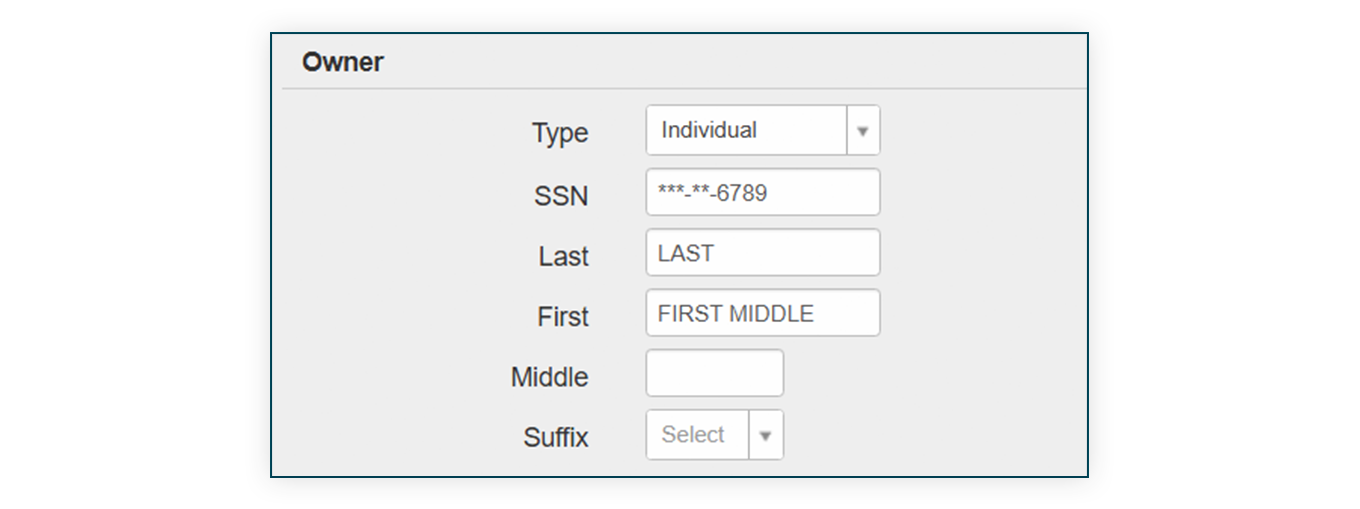Screen dimensions: 1360x509
Task: Click the masked asterisks in SSN field
Action: pos(684,191)
